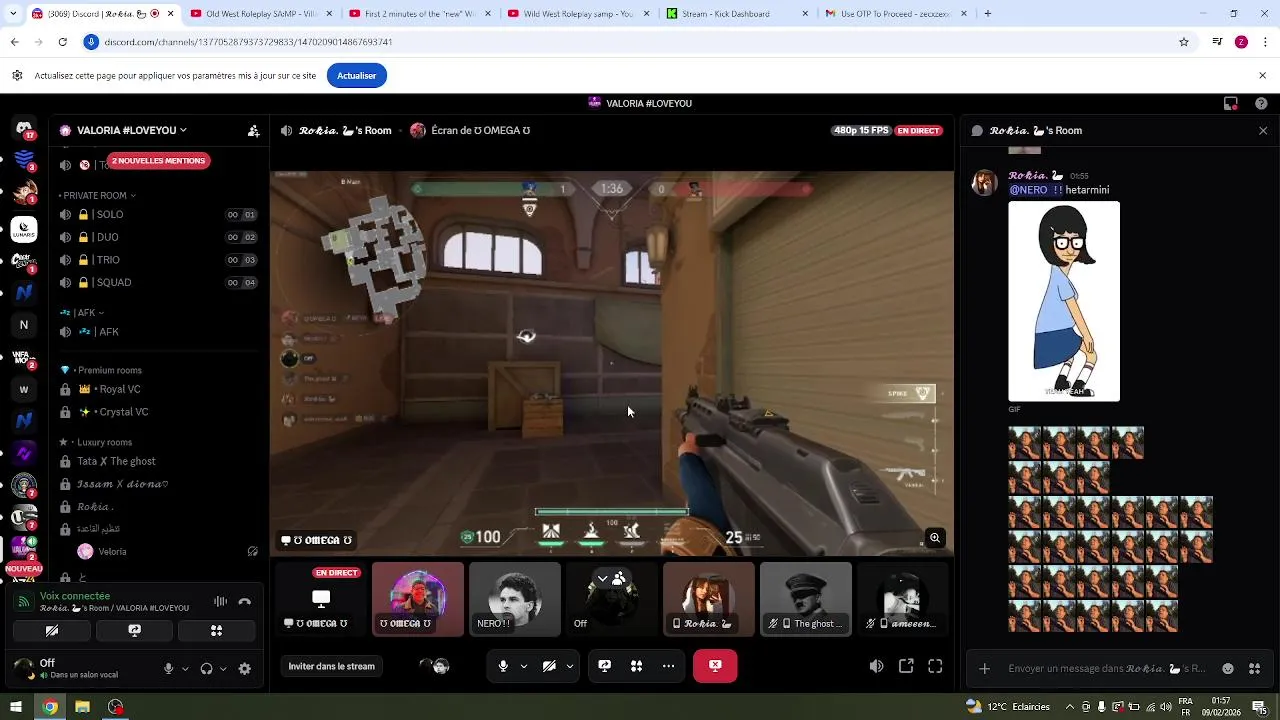The width and height of the screenshot is (1280, 720).
Task: Open camera options chevron in call bar
Action: [x=570, y=666]
